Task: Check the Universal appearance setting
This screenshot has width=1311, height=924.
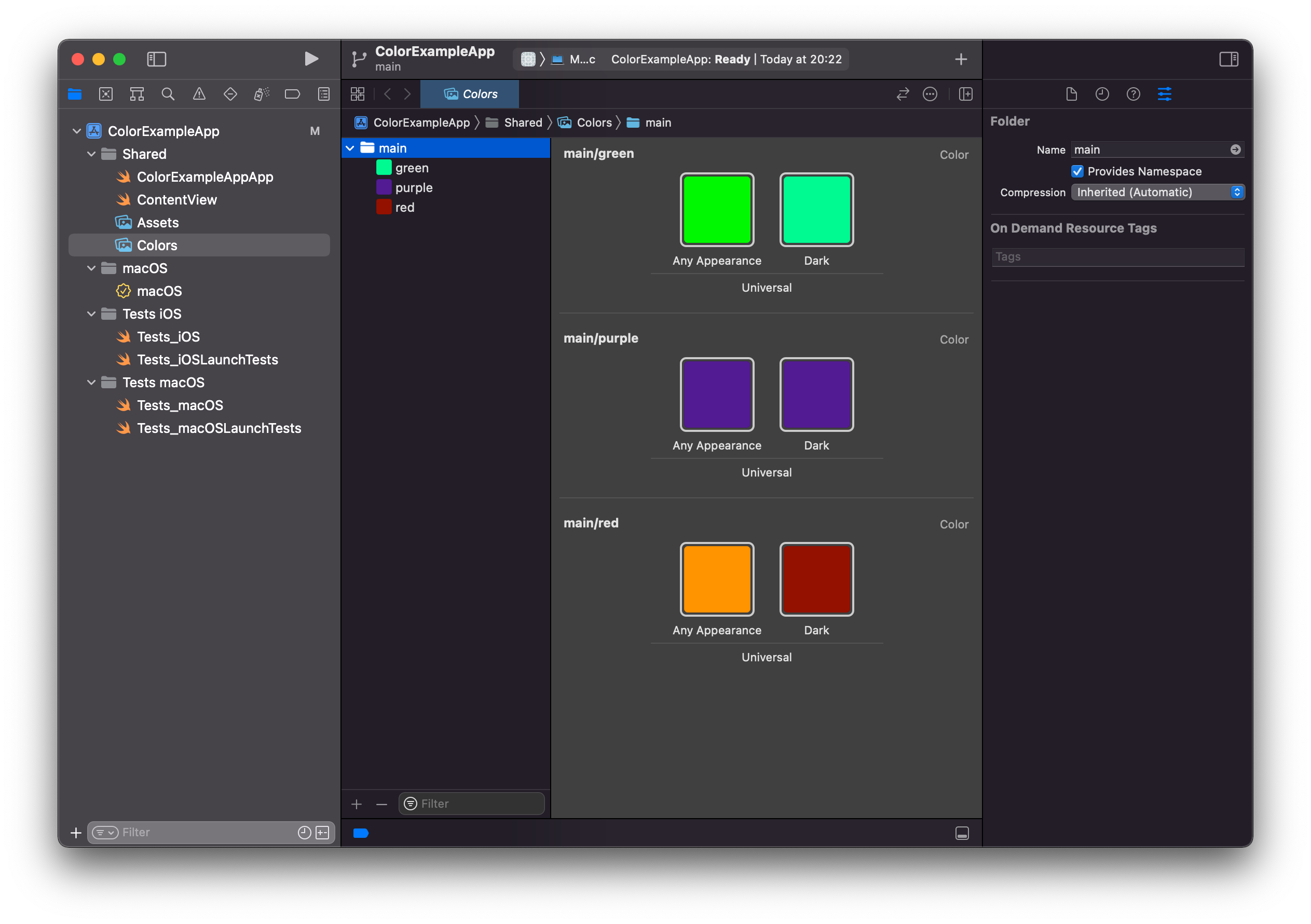Action: 766,287
